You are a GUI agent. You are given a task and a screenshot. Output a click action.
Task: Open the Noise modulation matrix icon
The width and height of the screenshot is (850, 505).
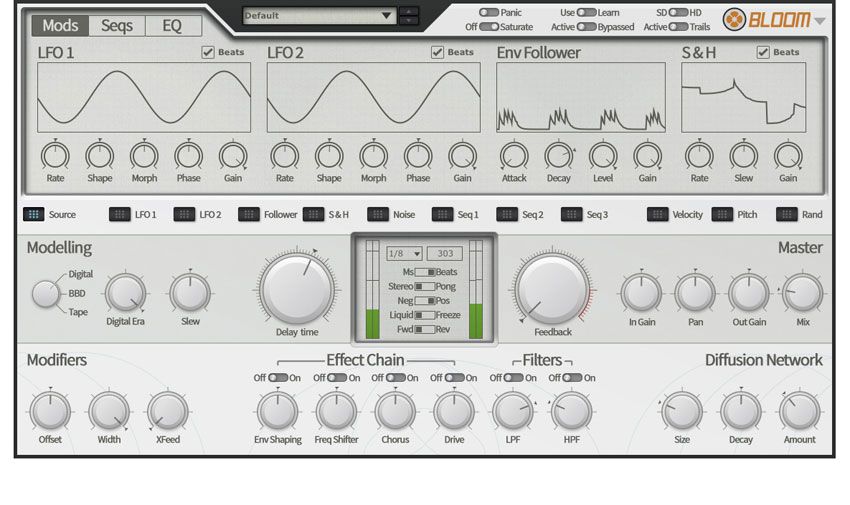[377, 214]
